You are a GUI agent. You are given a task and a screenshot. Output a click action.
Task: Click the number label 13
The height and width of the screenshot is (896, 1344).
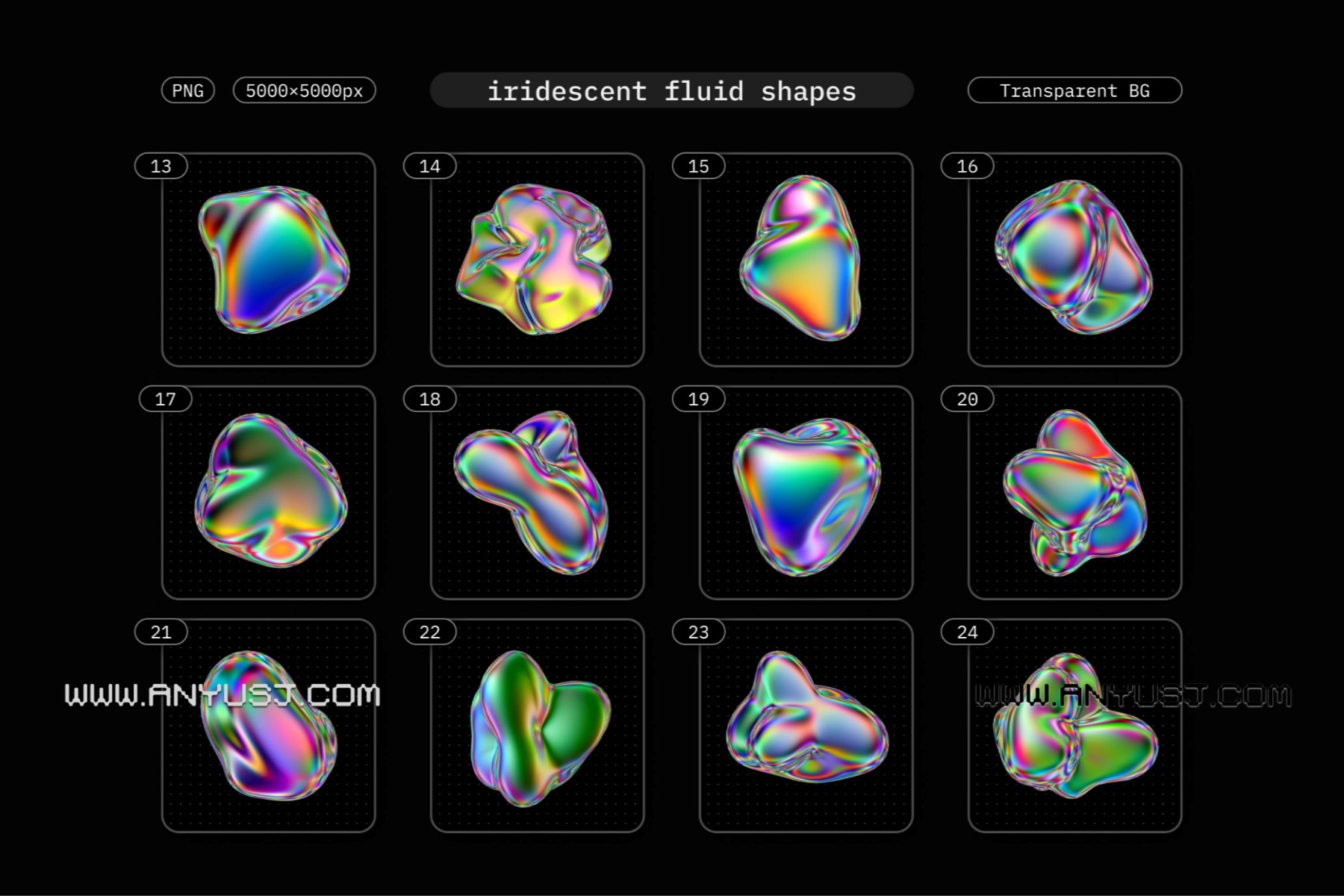161,166
